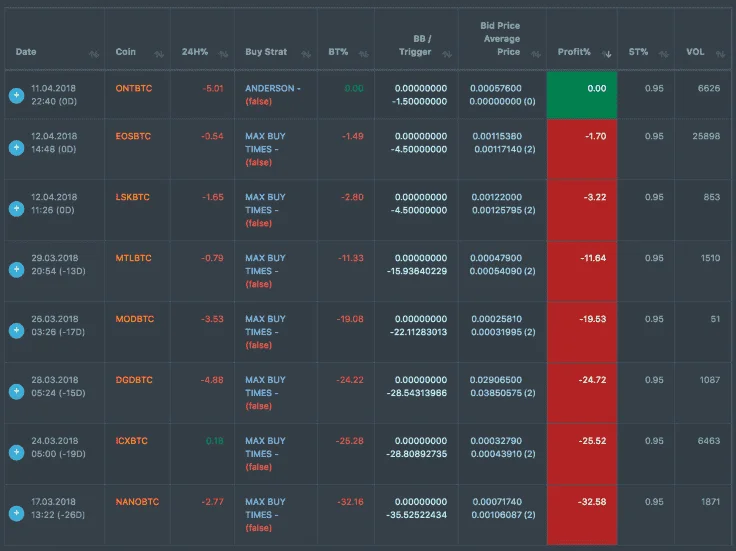This screenshot has height=551, width=736.
Task: Sort by the Buy Strat header
Action: point(266,52)
